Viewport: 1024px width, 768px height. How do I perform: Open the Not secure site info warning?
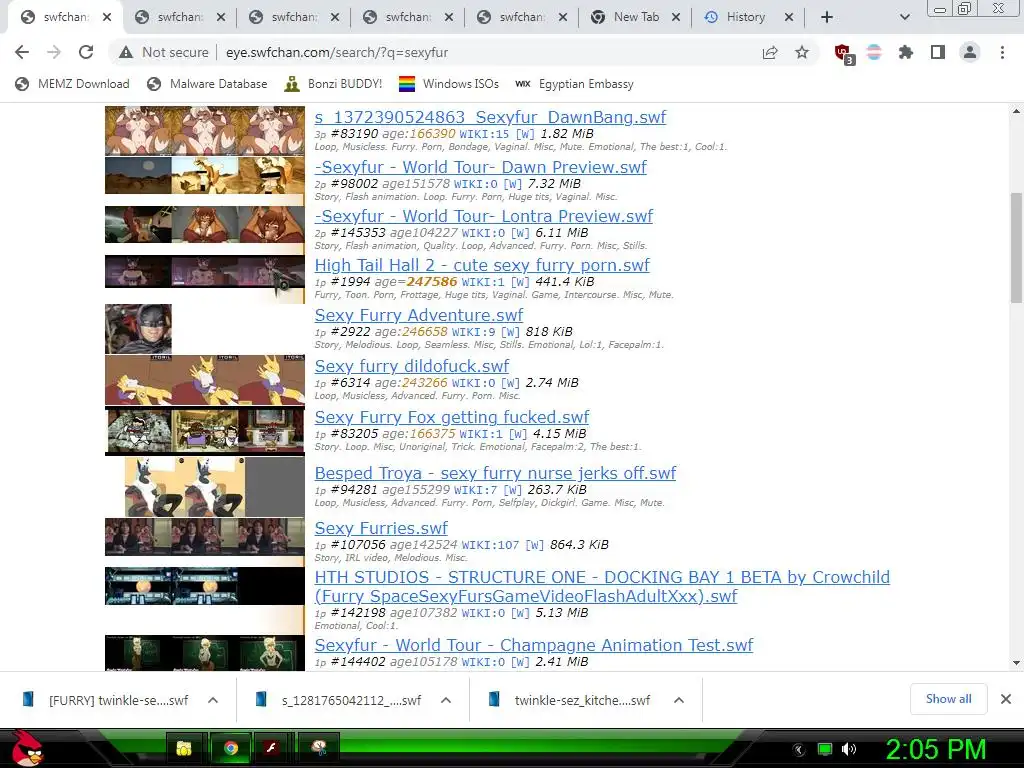164,52
